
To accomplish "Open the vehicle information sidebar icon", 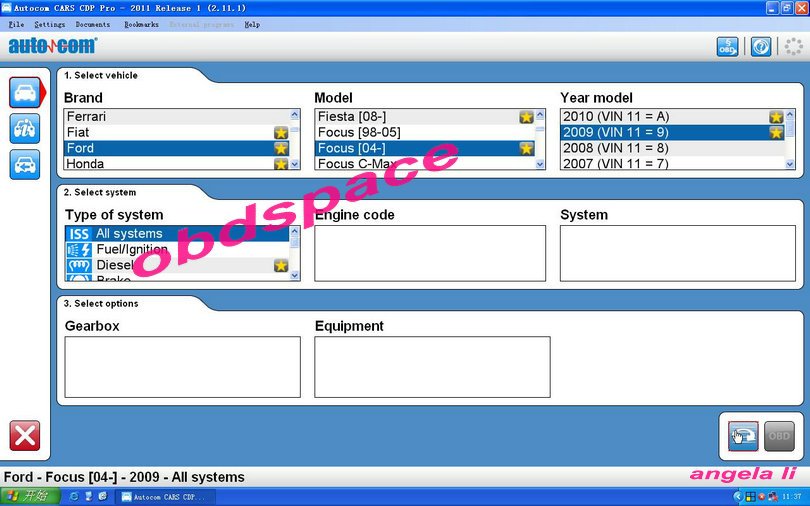I will click(x=24, y=129).
